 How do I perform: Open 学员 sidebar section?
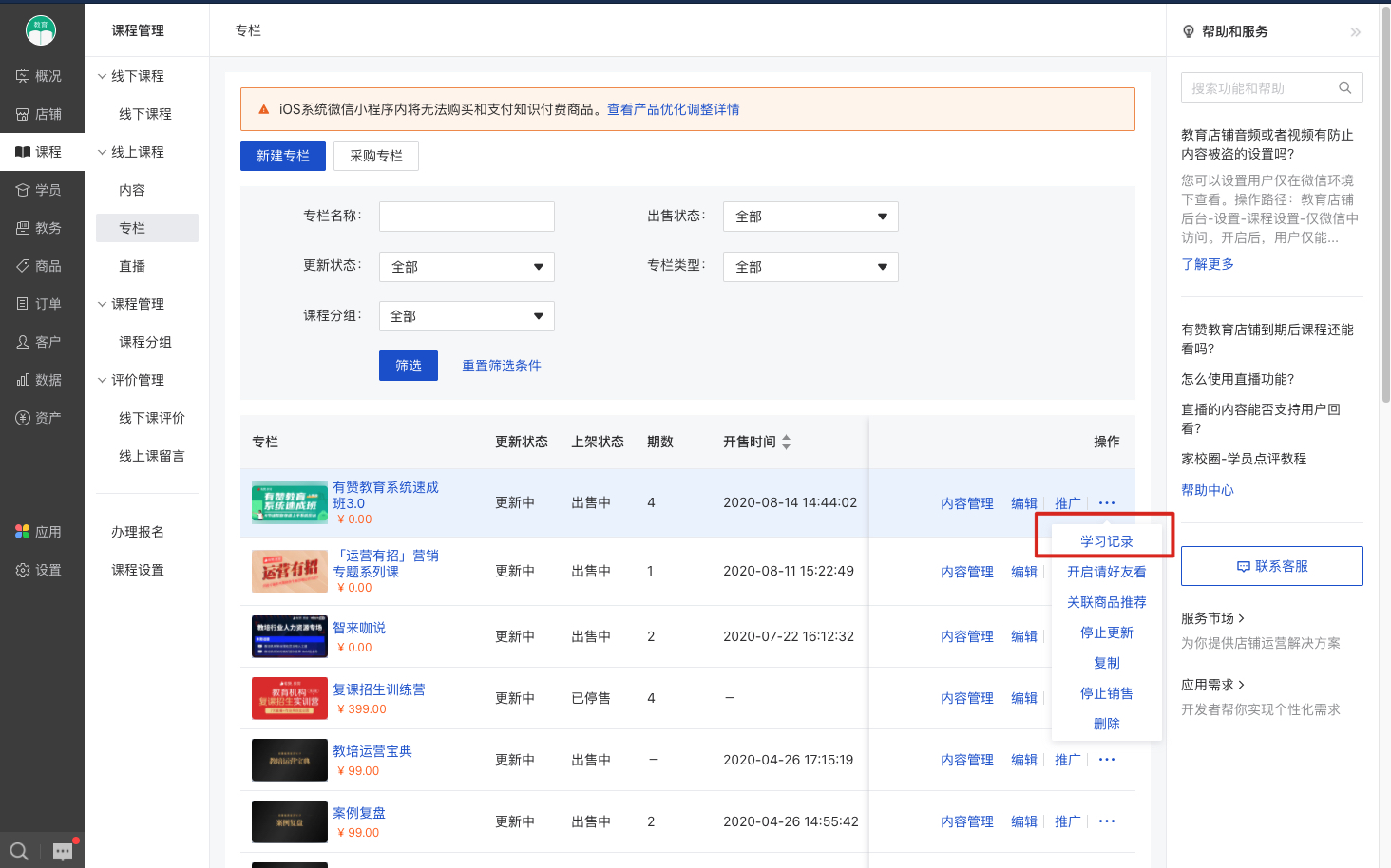(x=39, y=190)
